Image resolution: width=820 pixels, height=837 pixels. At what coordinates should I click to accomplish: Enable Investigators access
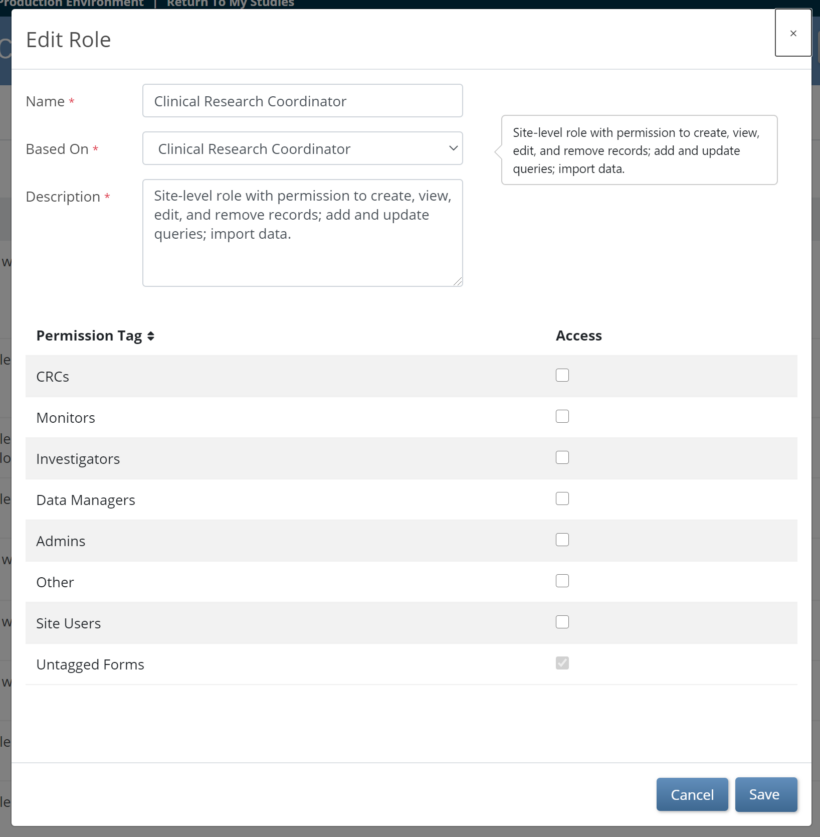click(x=562, y=457)
